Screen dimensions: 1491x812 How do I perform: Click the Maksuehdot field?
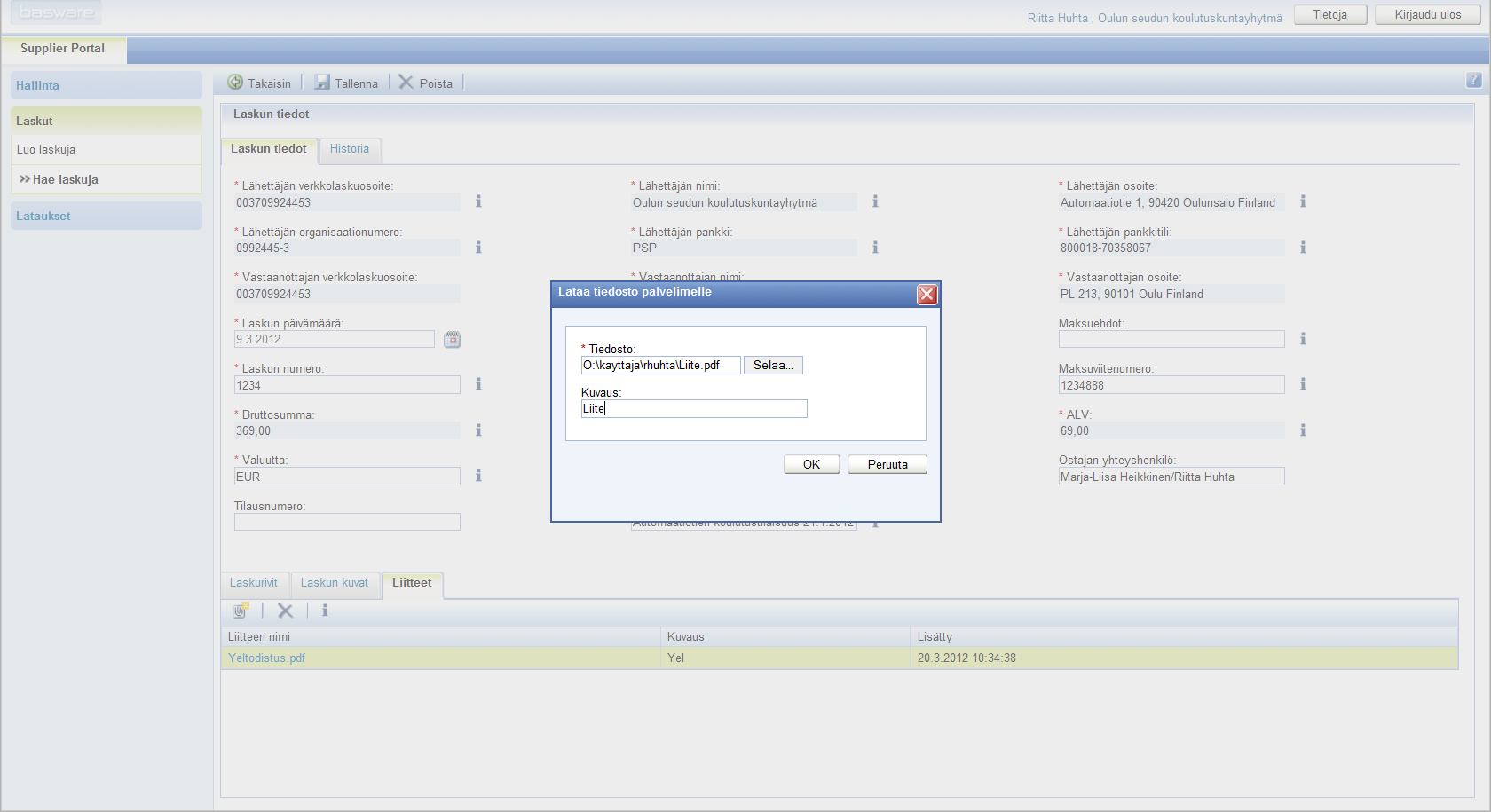(x=1171, y=339)
